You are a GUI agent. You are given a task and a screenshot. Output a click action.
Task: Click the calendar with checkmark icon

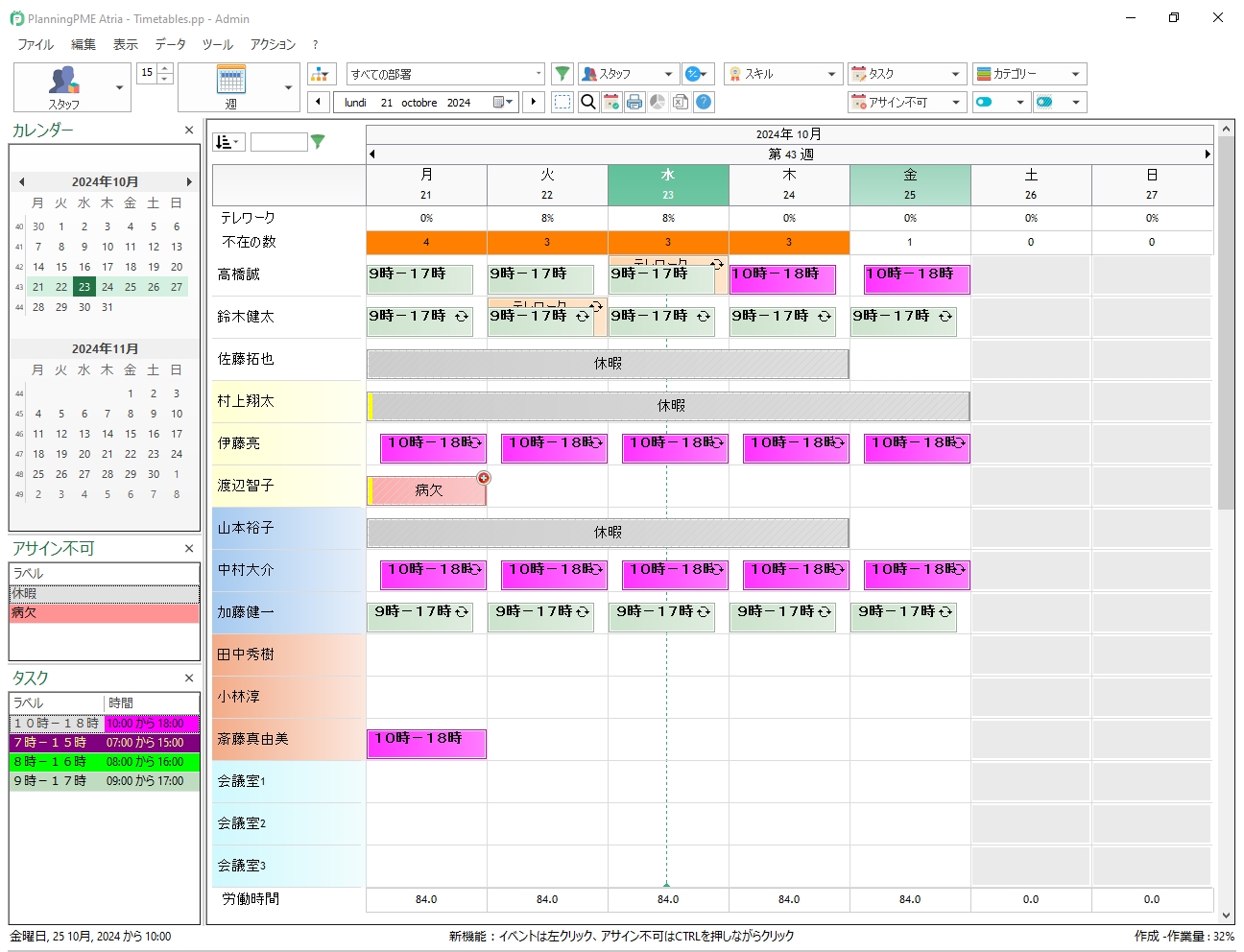click(x=611, y=102)
